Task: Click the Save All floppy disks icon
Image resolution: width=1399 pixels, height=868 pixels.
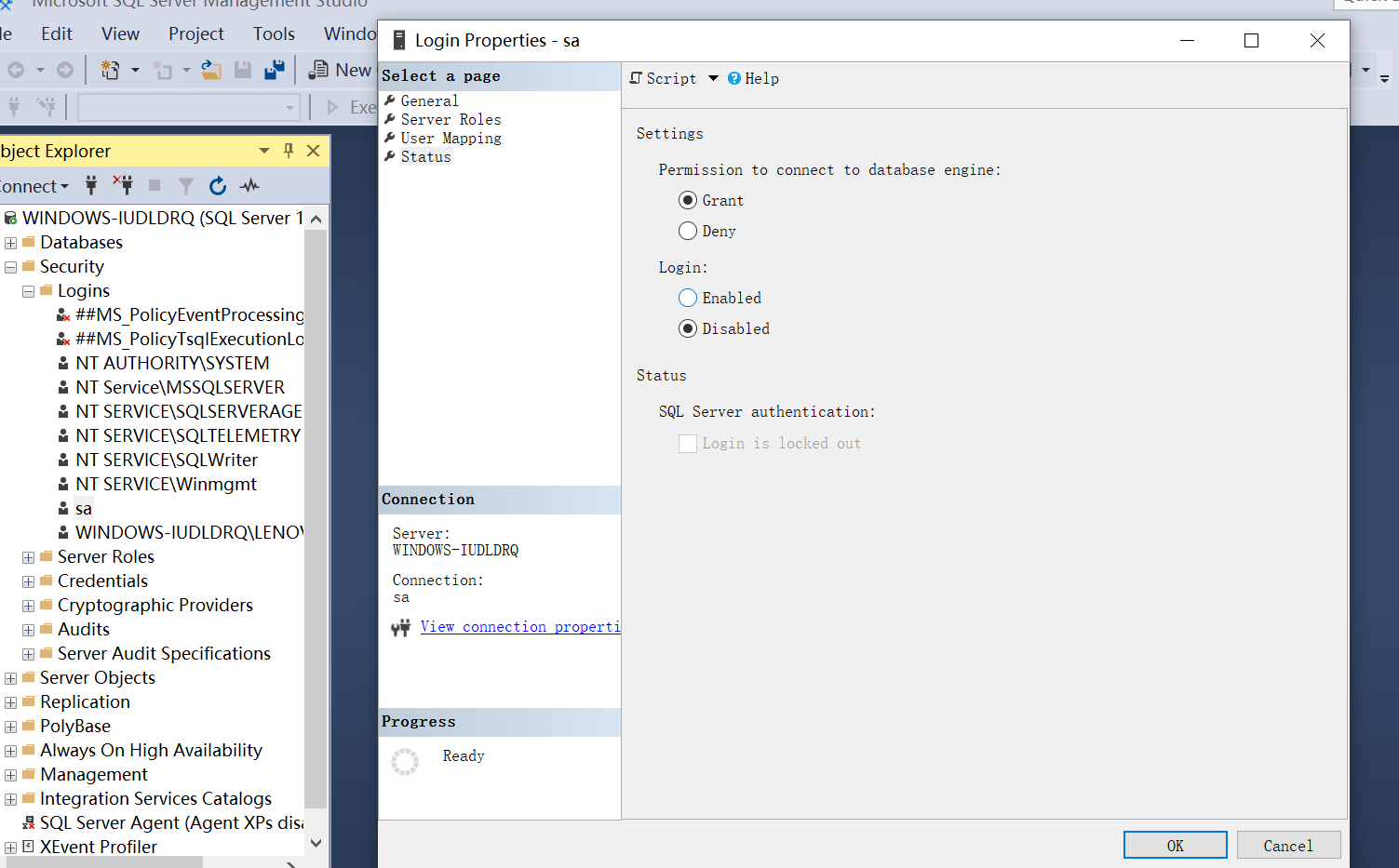Action: (x=275, y=70)
